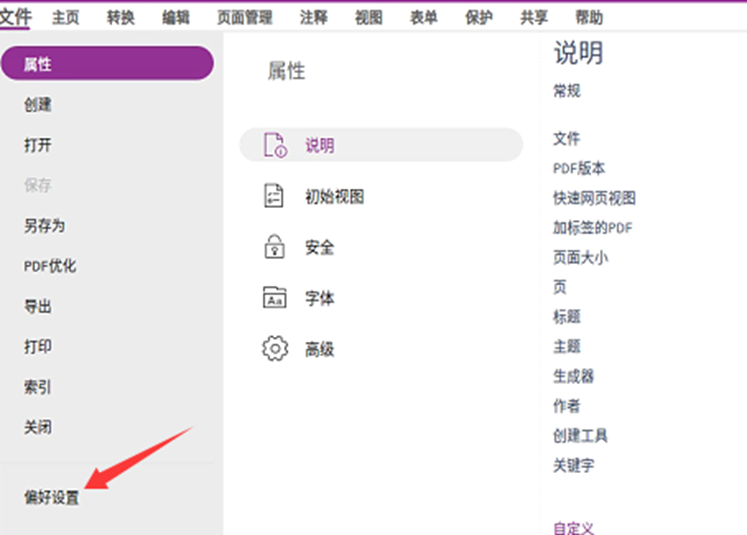Click 另存为 in the sidebar
Screen dimensions: 747x535
[44, 226]
